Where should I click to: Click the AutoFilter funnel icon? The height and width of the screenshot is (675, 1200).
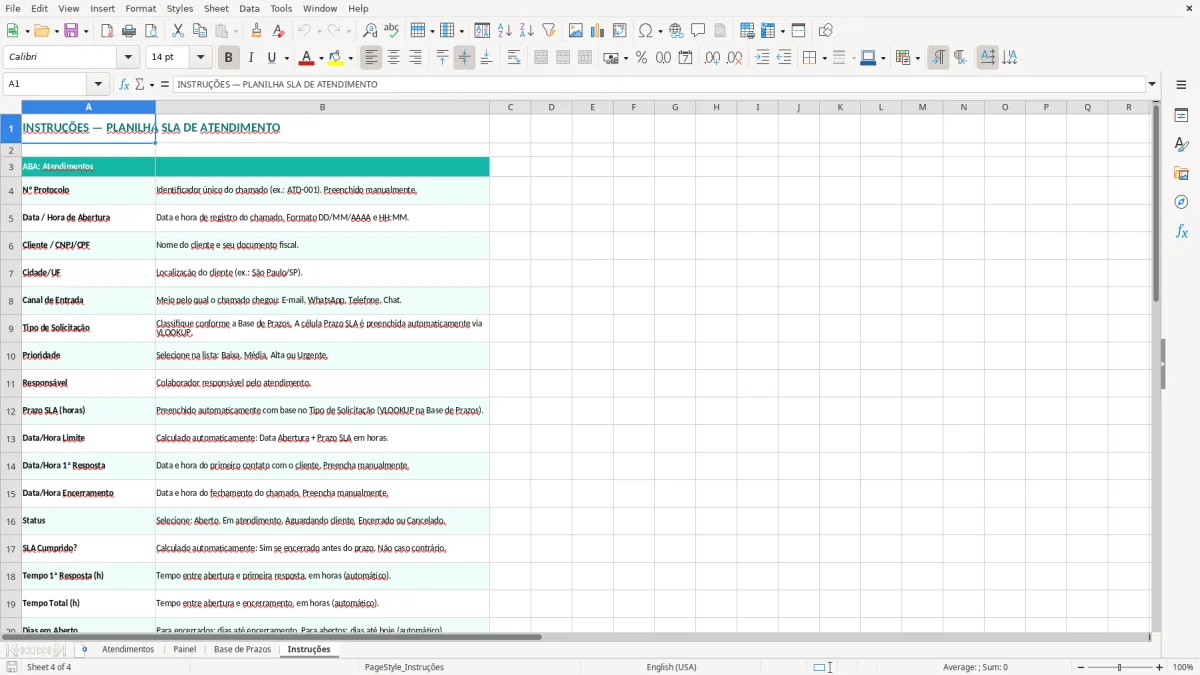pos(549,31)
